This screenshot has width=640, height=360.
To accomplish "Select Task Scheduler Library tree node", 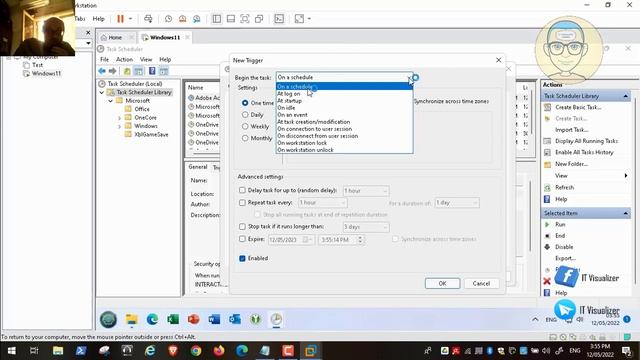I will coord(144,92).
